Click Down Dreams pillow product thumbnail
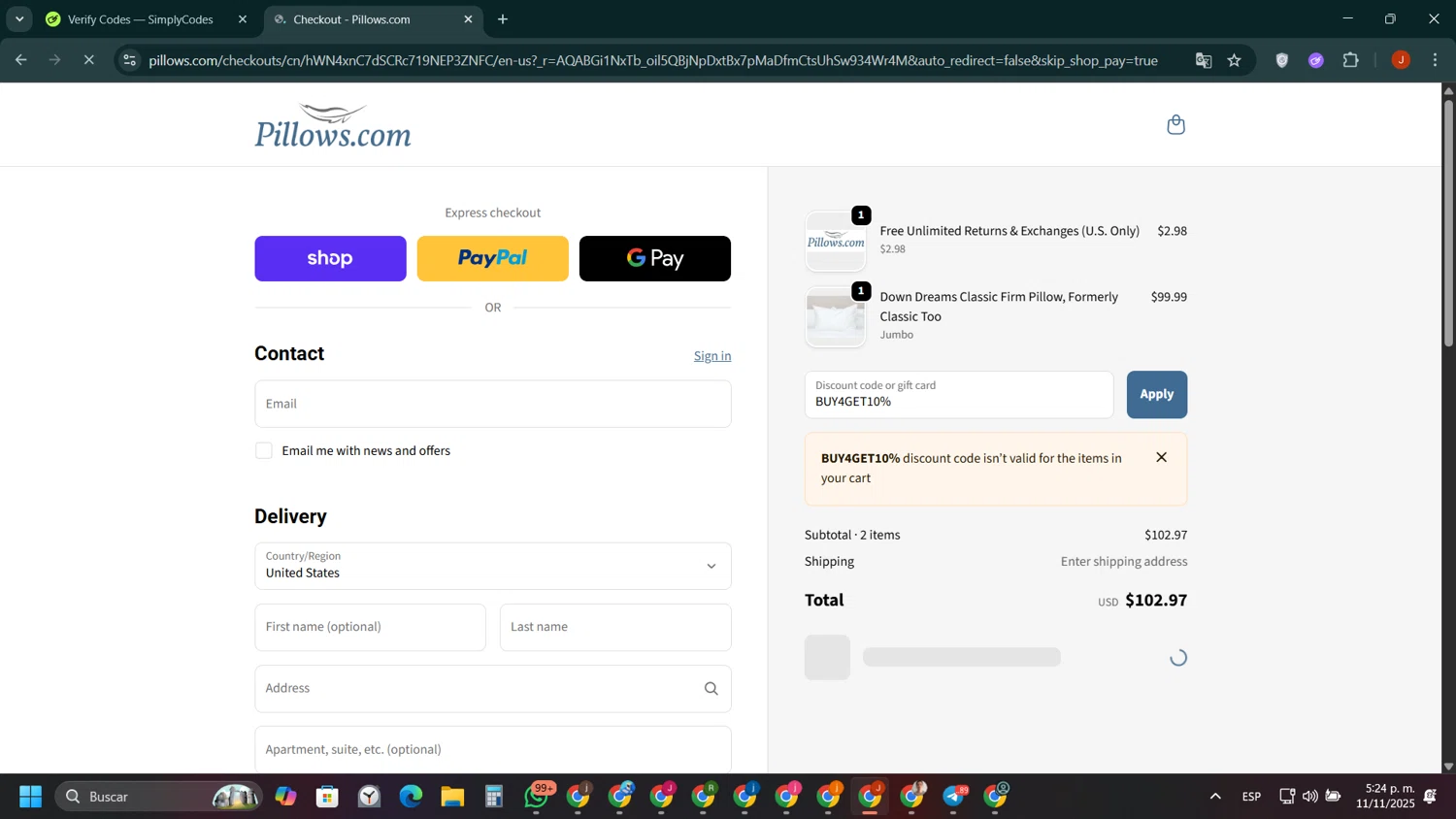 [x=835, y=316]
